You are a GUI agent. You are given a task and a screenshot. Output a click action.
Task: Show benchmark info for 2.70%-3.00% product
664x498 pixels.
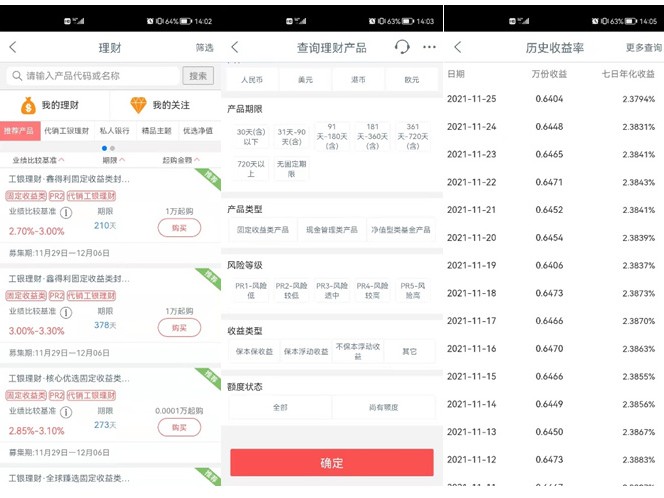pos(66,213)
